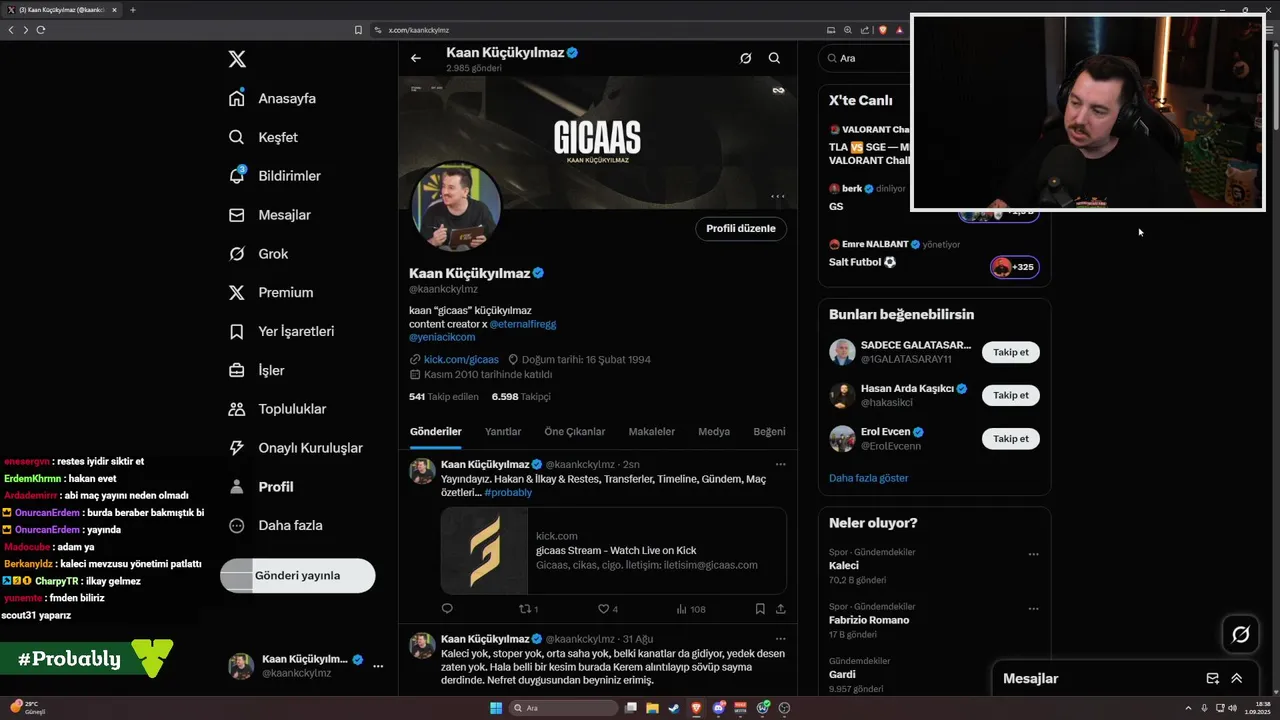Share the first post
The width and height of the screenshot is (1280, 720).
pos(781,608)
